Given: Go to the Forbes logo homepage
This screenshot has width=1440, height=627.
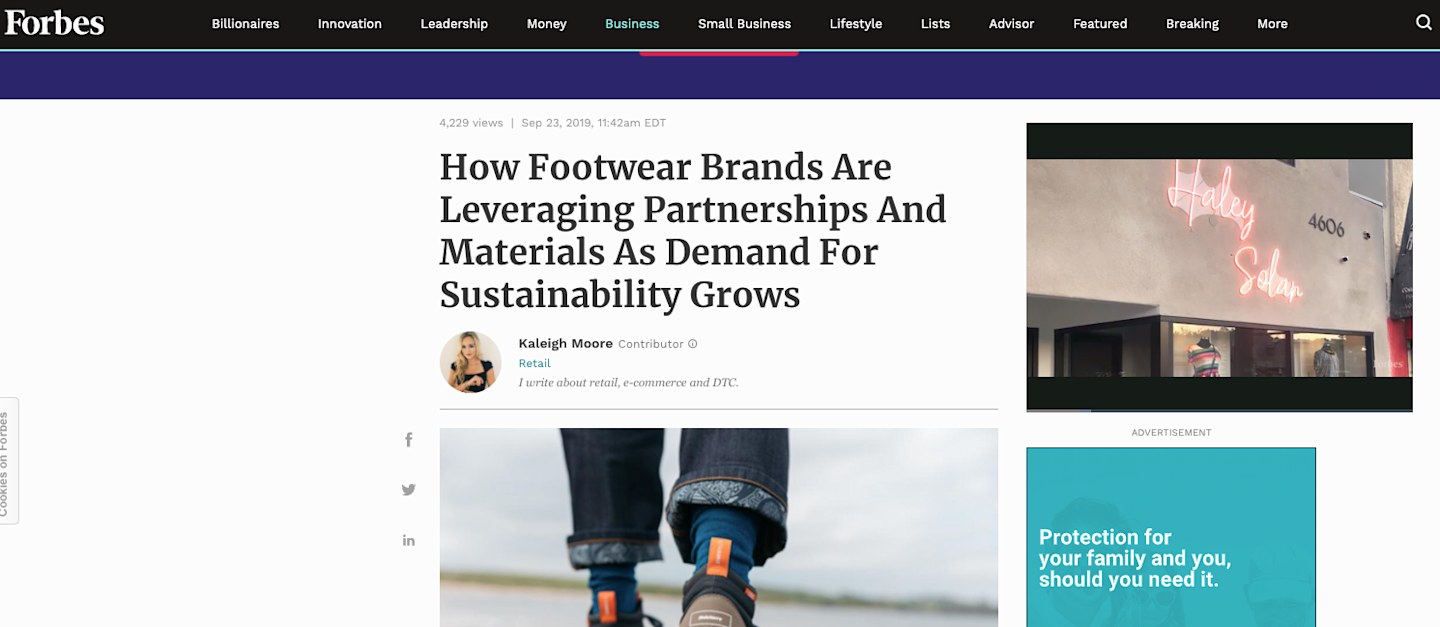Looking at the screenshot, I should click(x=54, y=23).
